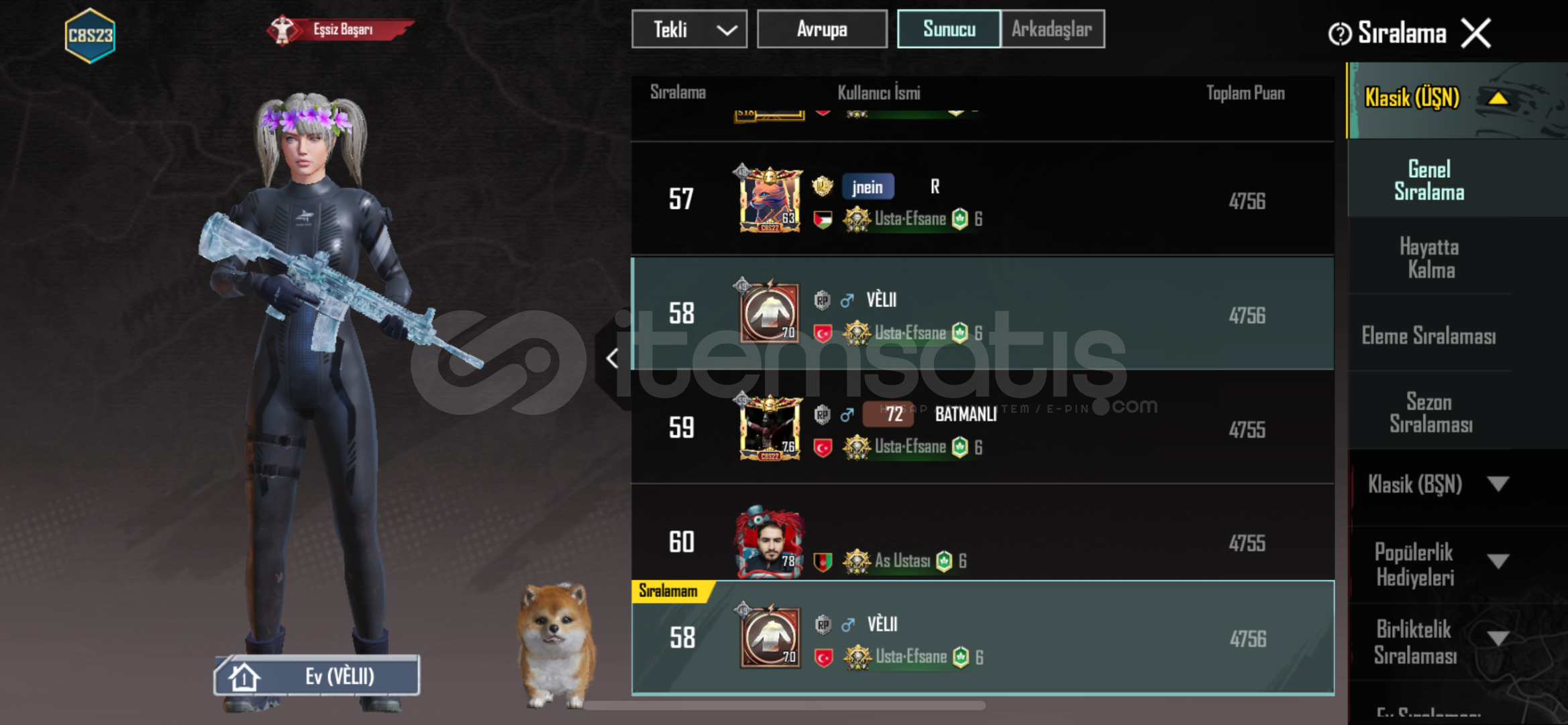This screenshot has width=1568, height=725.
Task: Click the Shiba dog companion pet
Action: (x=556, y=644)
